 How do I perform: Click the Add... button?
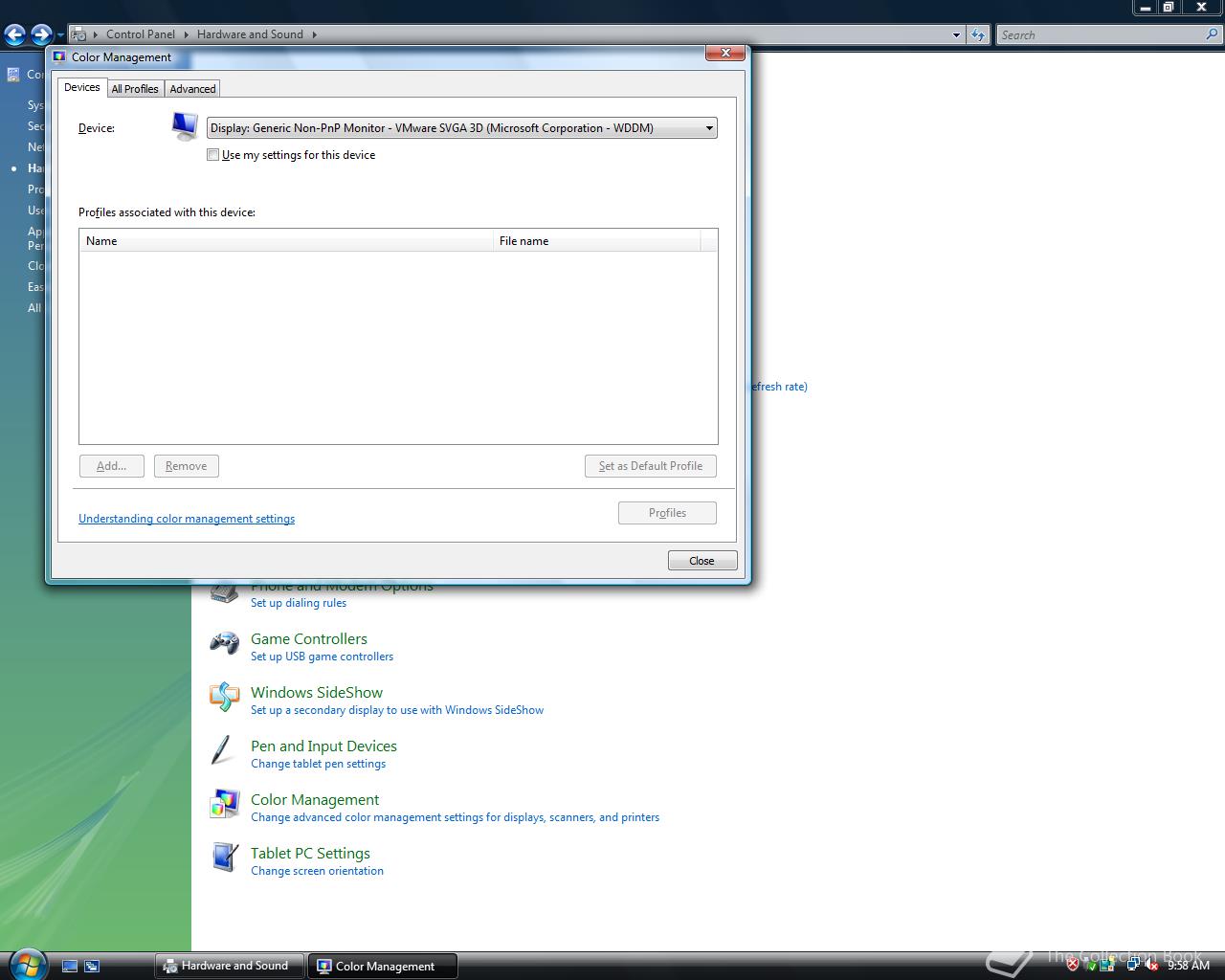click(111, 466)
